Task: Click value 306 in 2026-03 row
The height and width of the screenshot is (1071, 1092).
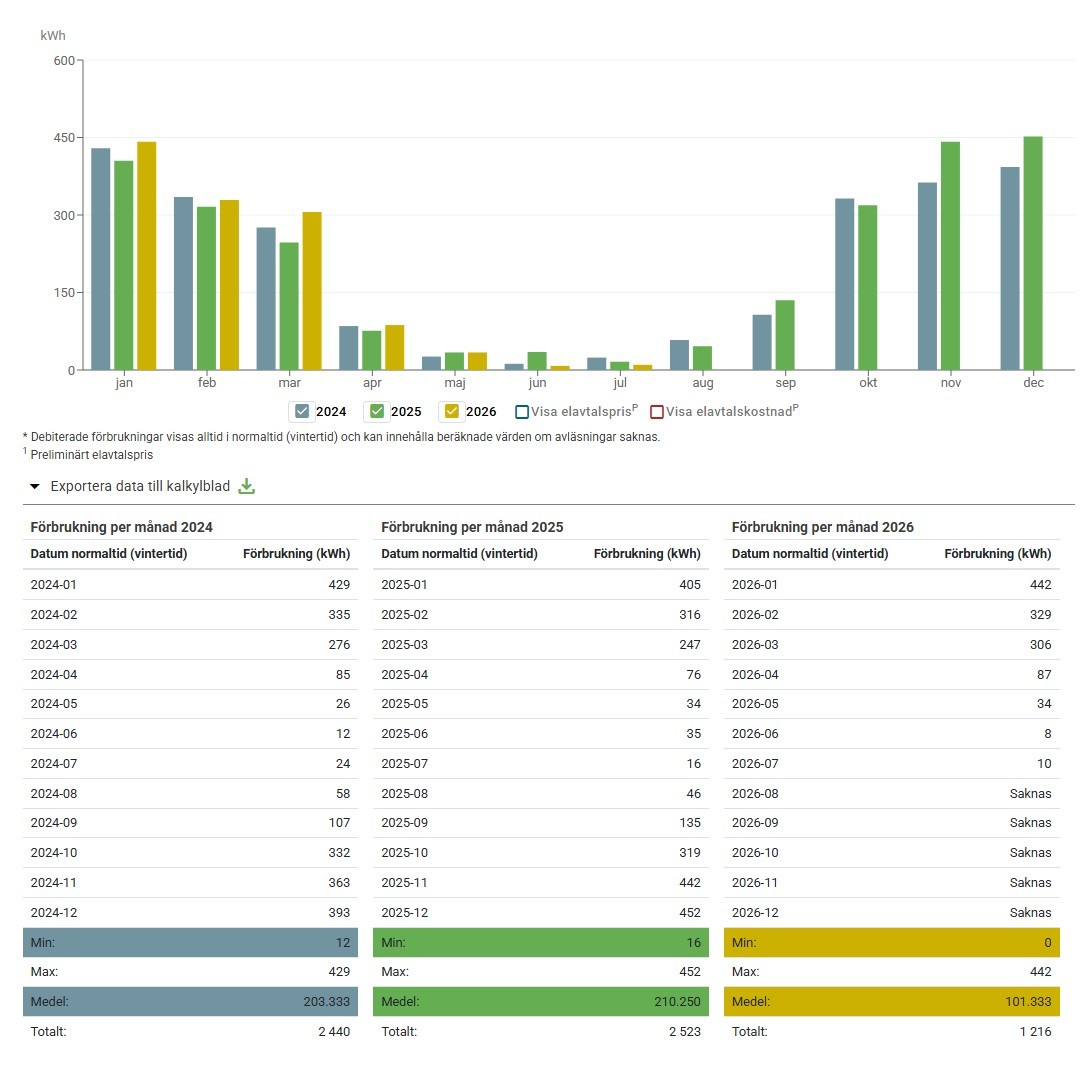Action: click(1040, 645)
